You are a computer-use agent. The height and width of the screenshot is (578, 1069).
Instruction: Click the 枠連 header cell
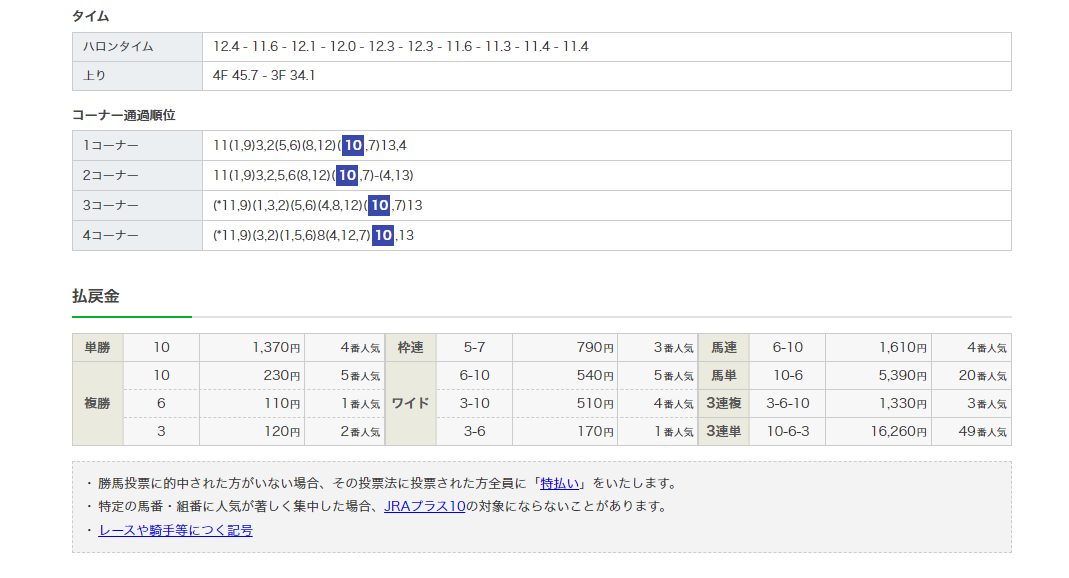[410, 348]
